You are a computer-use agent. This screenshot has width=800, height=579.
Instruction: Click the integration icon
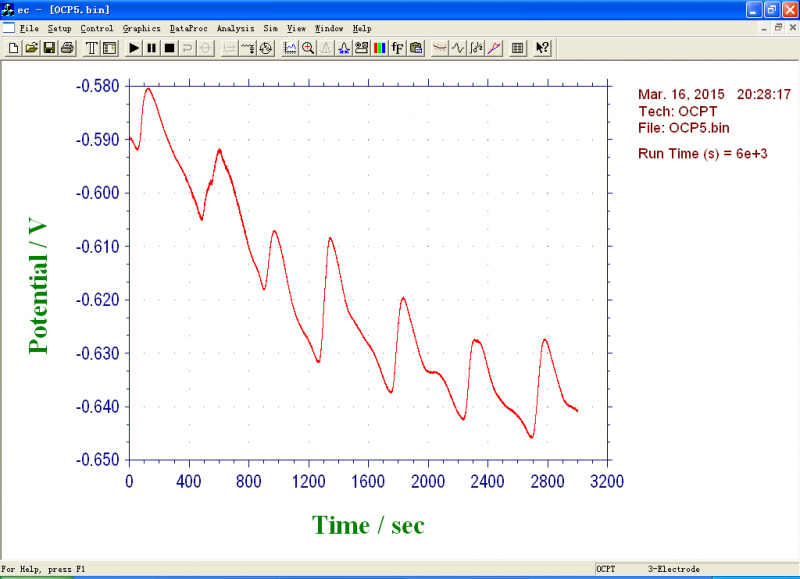click(x=476, y=48)
